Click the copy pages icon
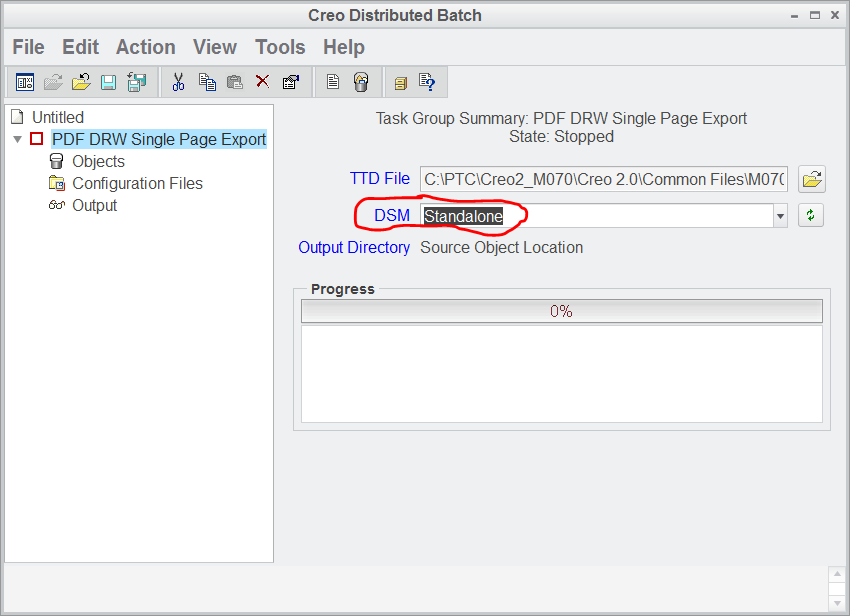 (x=207, y=82)
